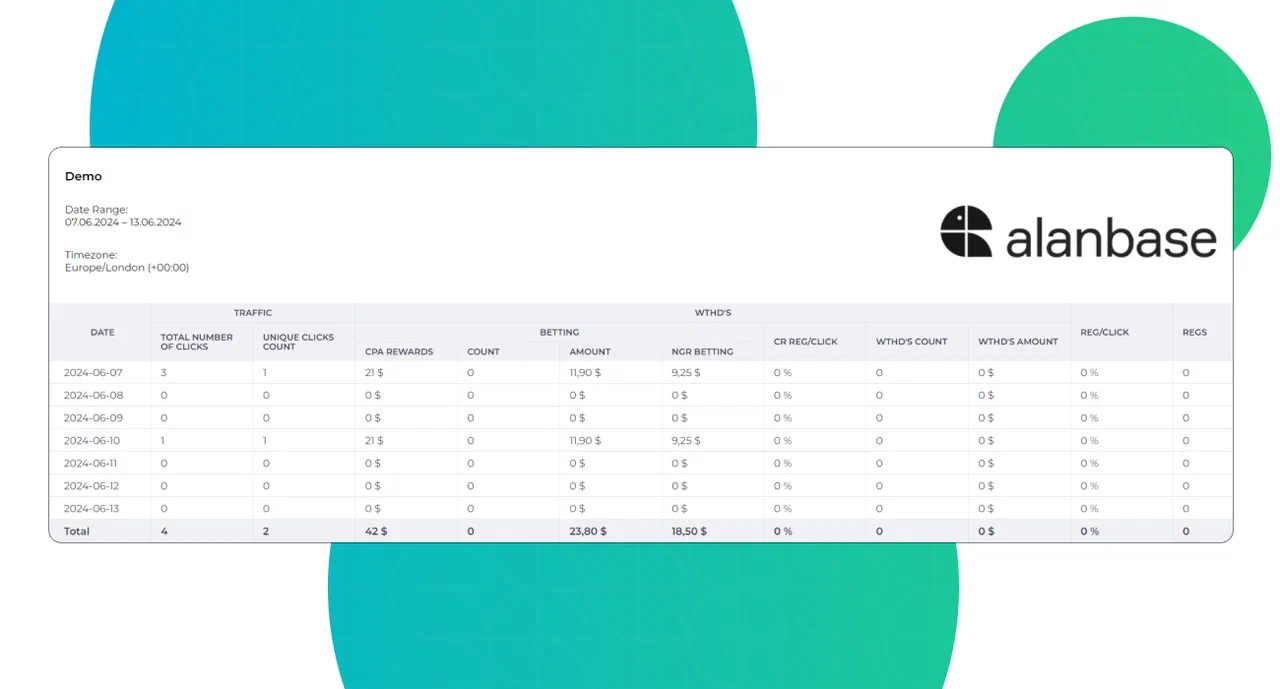Select the date range 07.06.2024 – 13.06.2024
Image resolution: width=1280 pixels, height=689 pixels.
pos(123,222)
